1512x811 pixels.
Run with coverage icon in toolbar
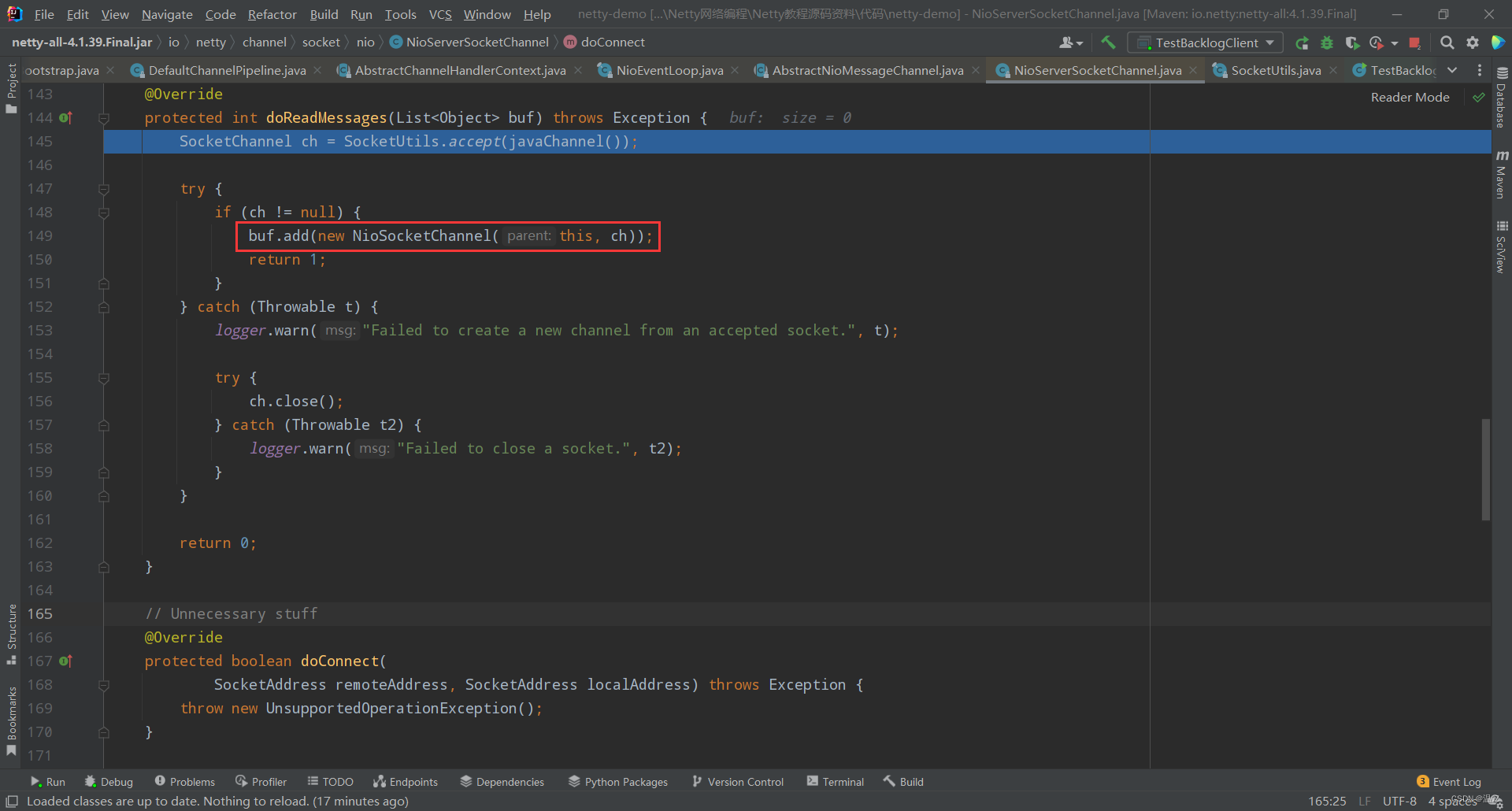(x=1352, y=43)
